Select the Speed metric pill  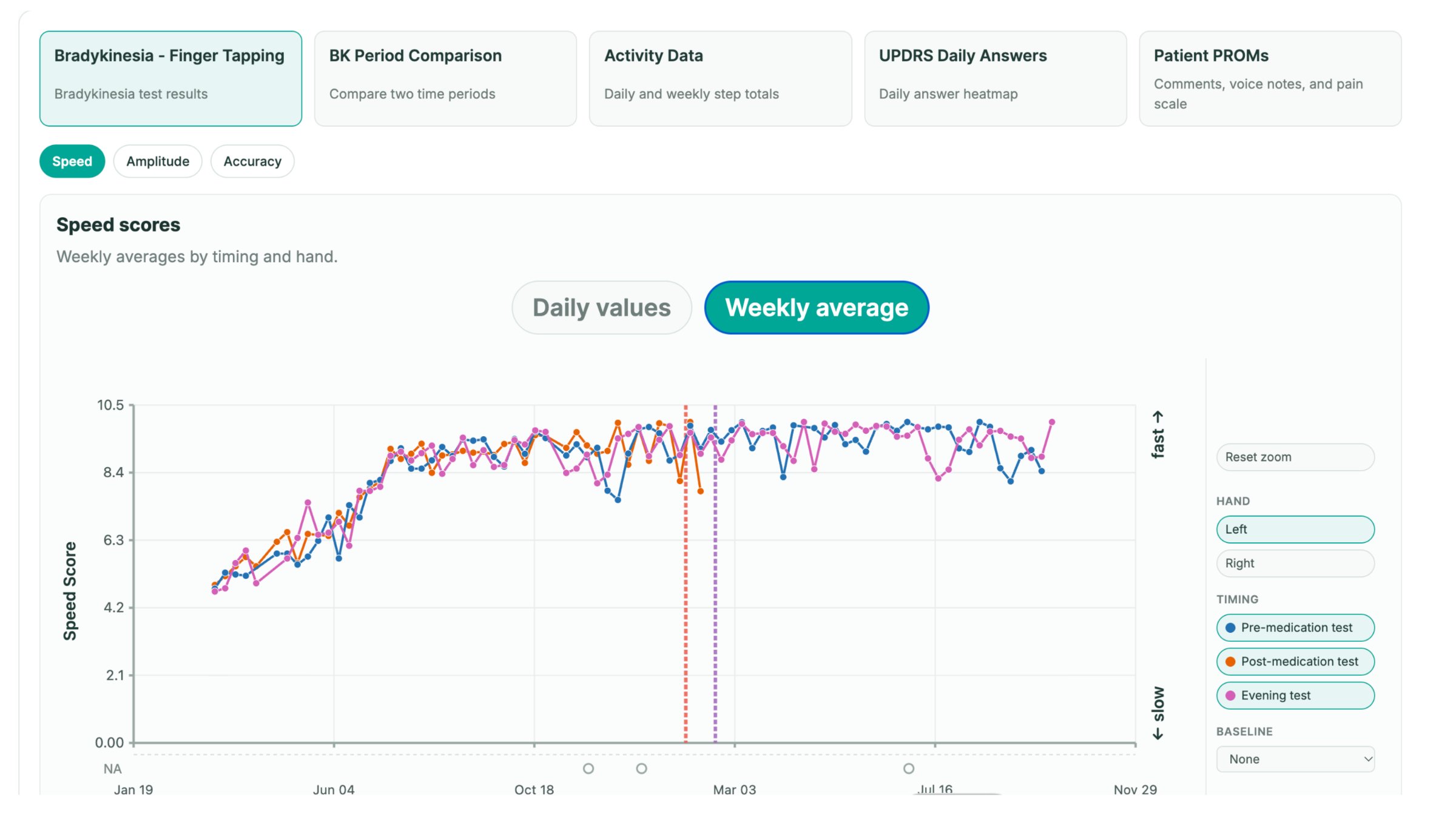click(72, 161)
